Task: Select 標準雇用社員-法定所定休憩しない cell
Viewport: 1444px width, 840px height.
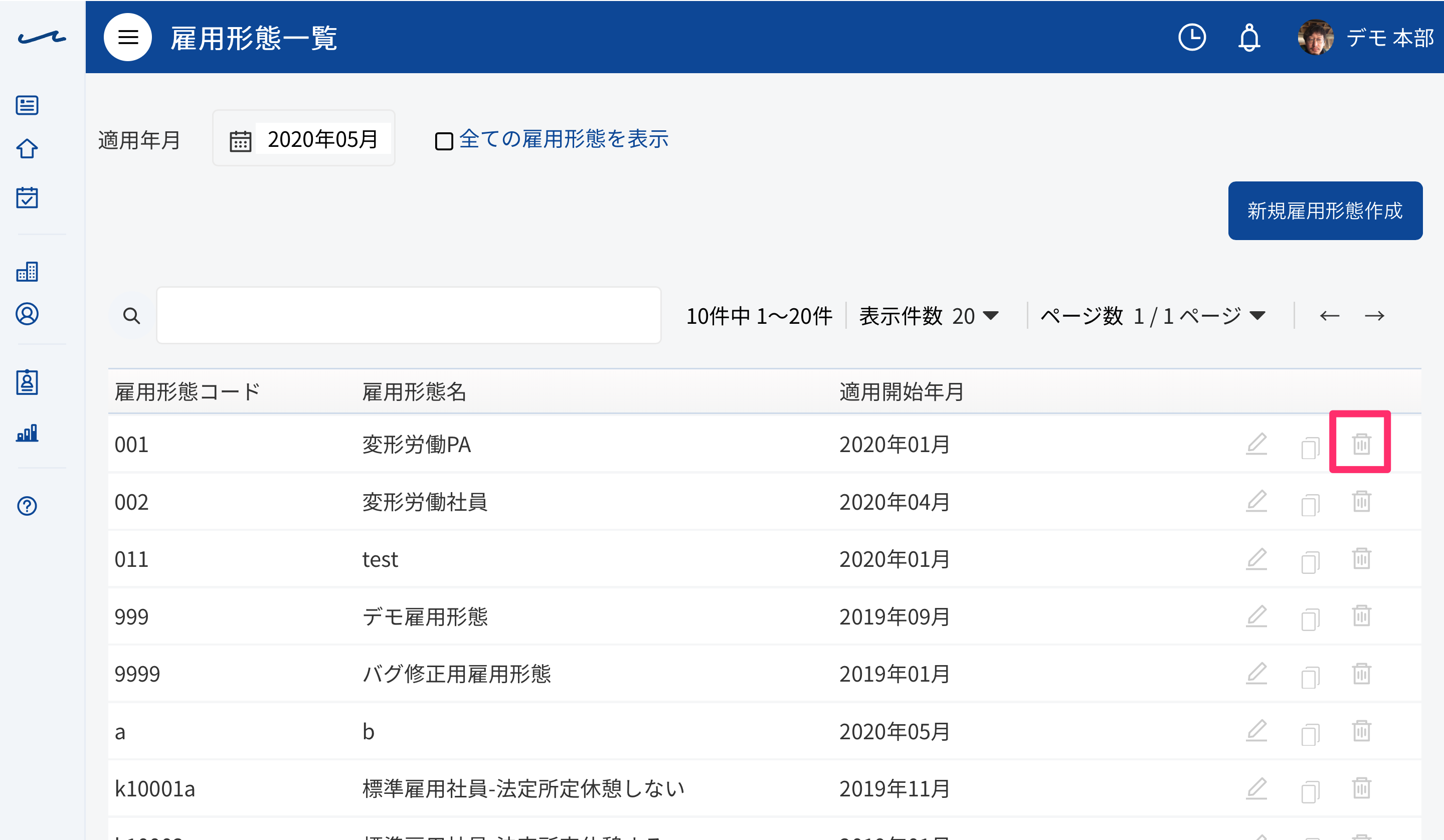Action: pyautogui.click(x=523, y=788)
